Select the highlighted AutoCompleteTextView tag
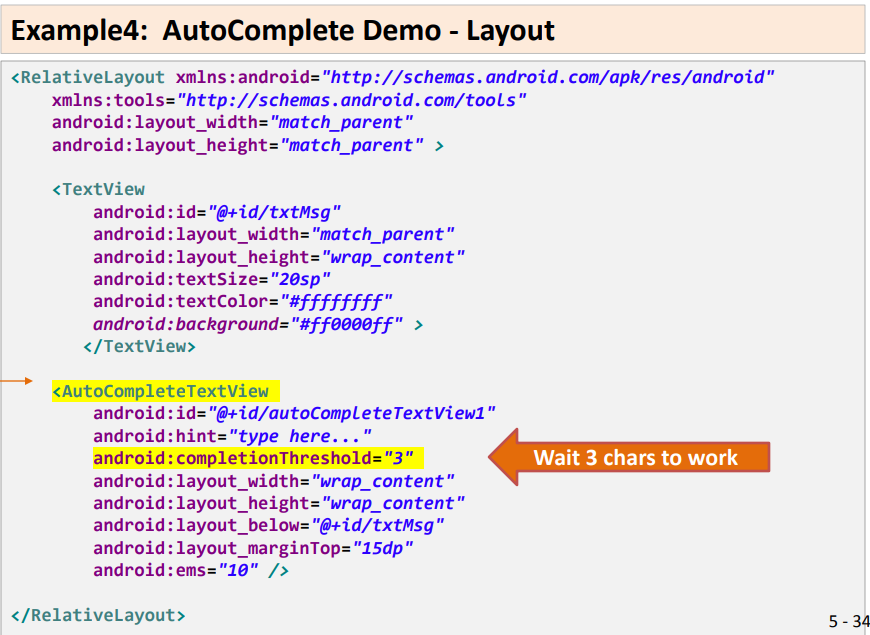This screenshot has height=635, width=870. 162,391
